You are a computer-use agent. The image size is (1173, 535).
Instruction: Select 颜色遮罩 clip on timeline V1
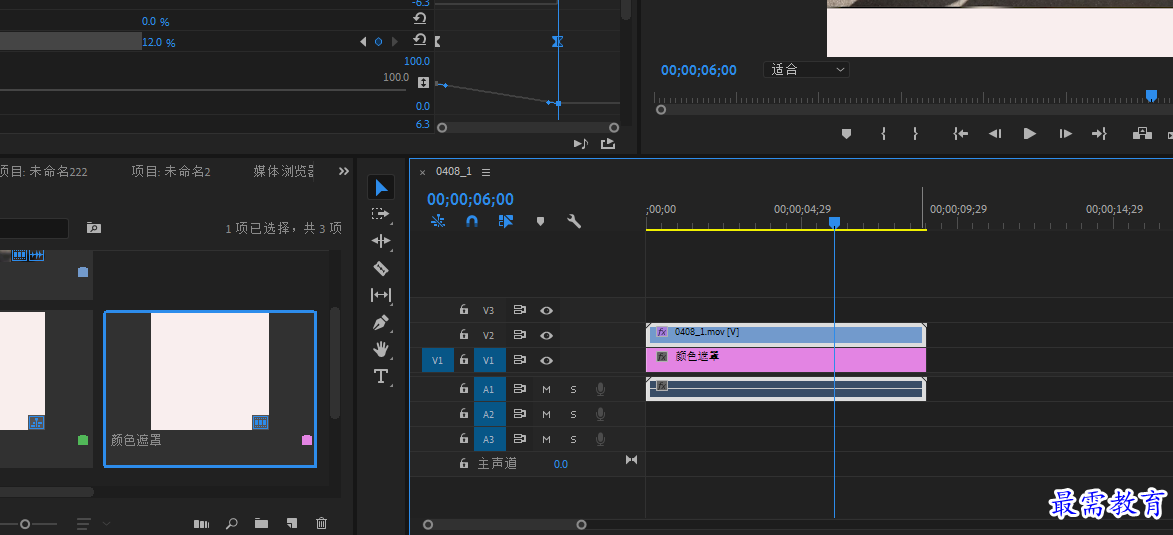click(x=786, y=360)
